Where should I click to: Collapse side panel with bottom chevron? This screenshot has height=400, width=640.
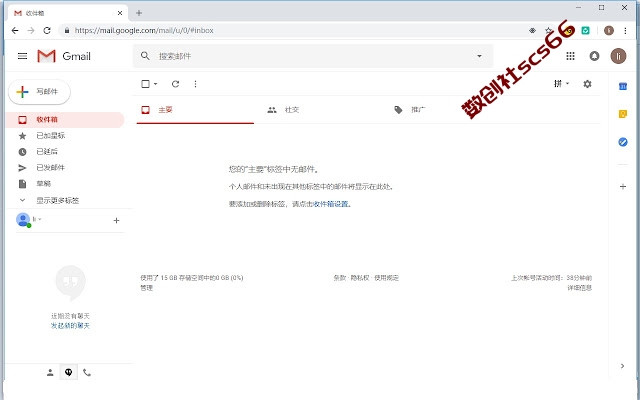[622, 366]
